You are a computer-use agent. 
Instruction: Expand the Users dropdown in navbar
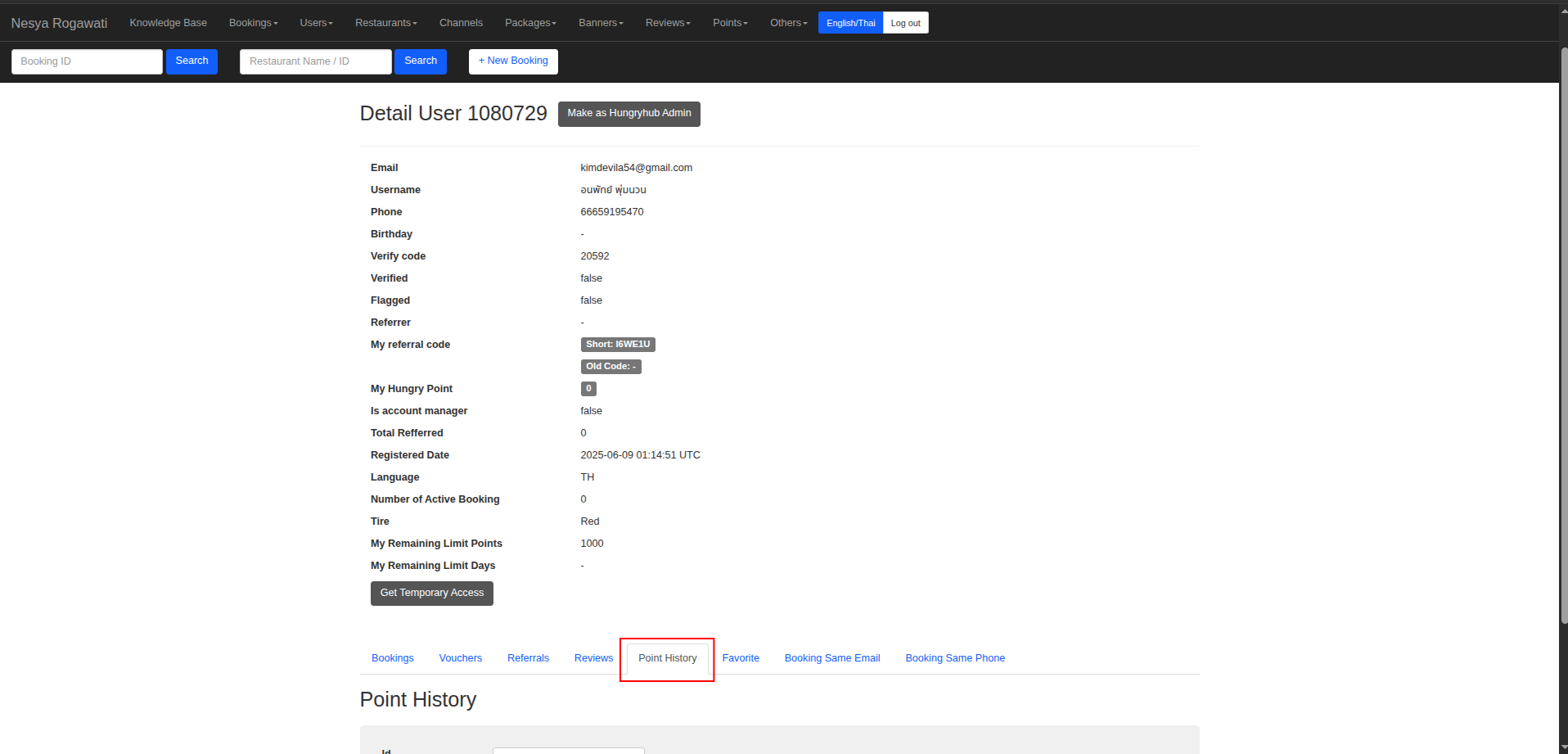pyautogui.click(x=316, y=23)
